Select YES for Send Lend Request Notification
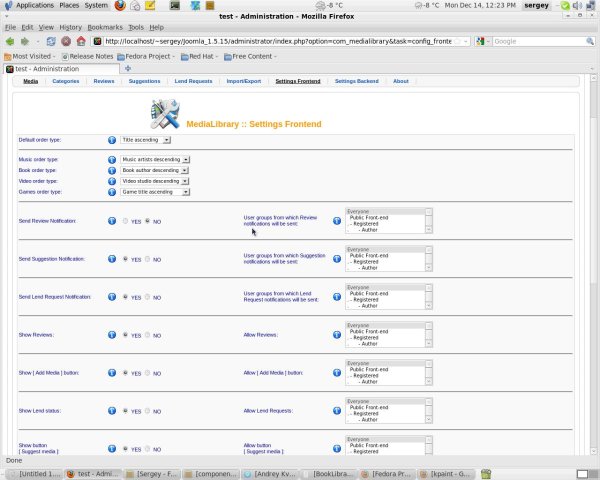The image size is (600, 480). [x=125, y=297]
